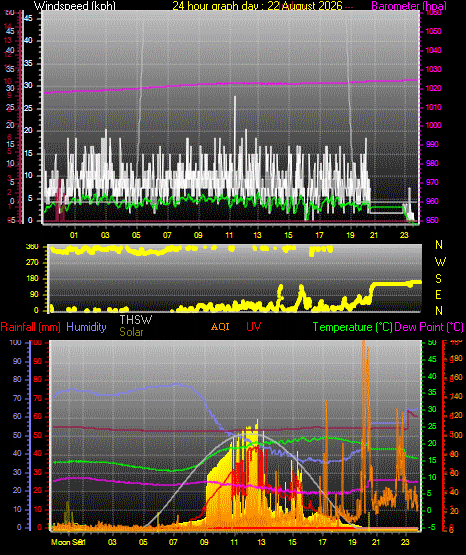Click the '1020' barometer scale value
Viewport: 466px width, 555px height.
tap(433, 88)
